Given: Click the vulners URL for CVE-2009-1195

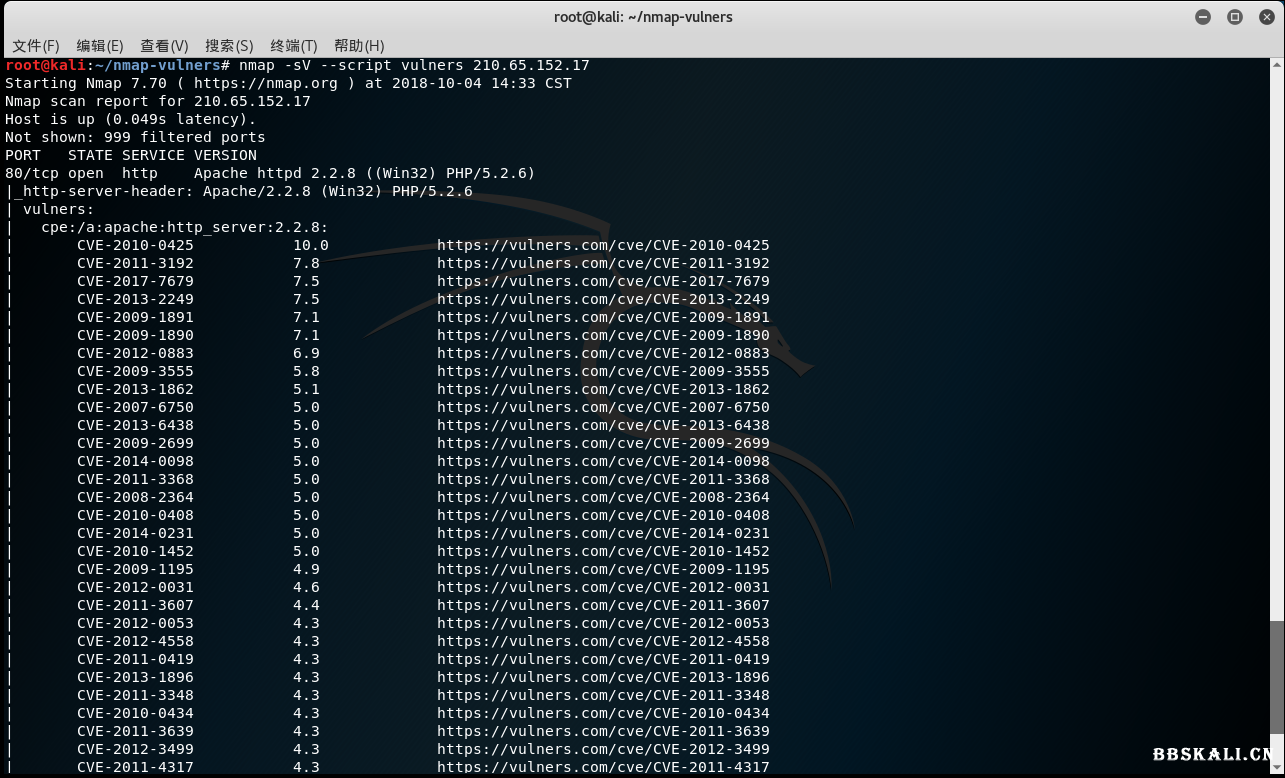Looking at the screenshot, I should click(603, 570).
